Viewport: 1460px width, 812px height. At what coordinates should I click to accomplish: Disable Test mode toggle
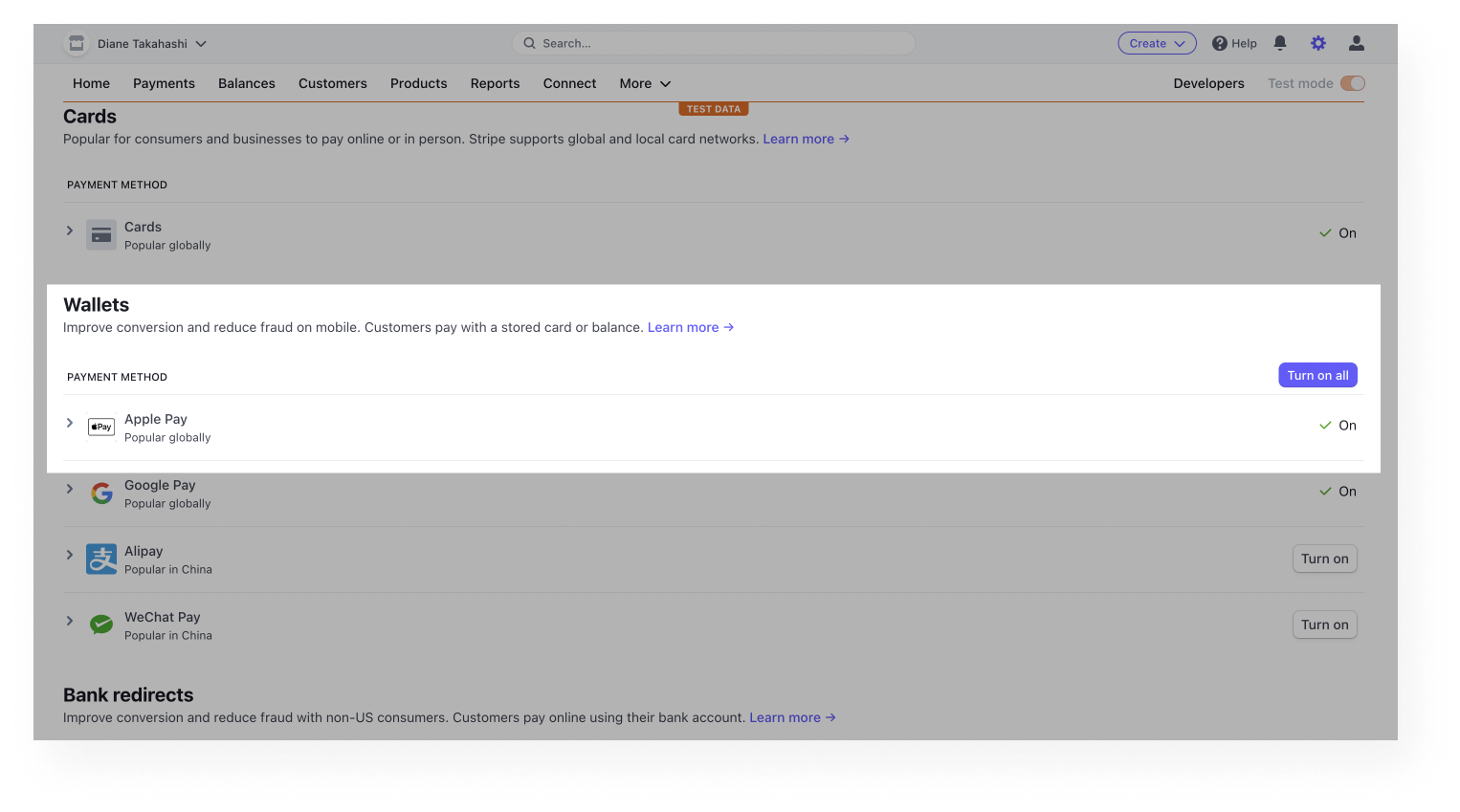point(1352,83)
